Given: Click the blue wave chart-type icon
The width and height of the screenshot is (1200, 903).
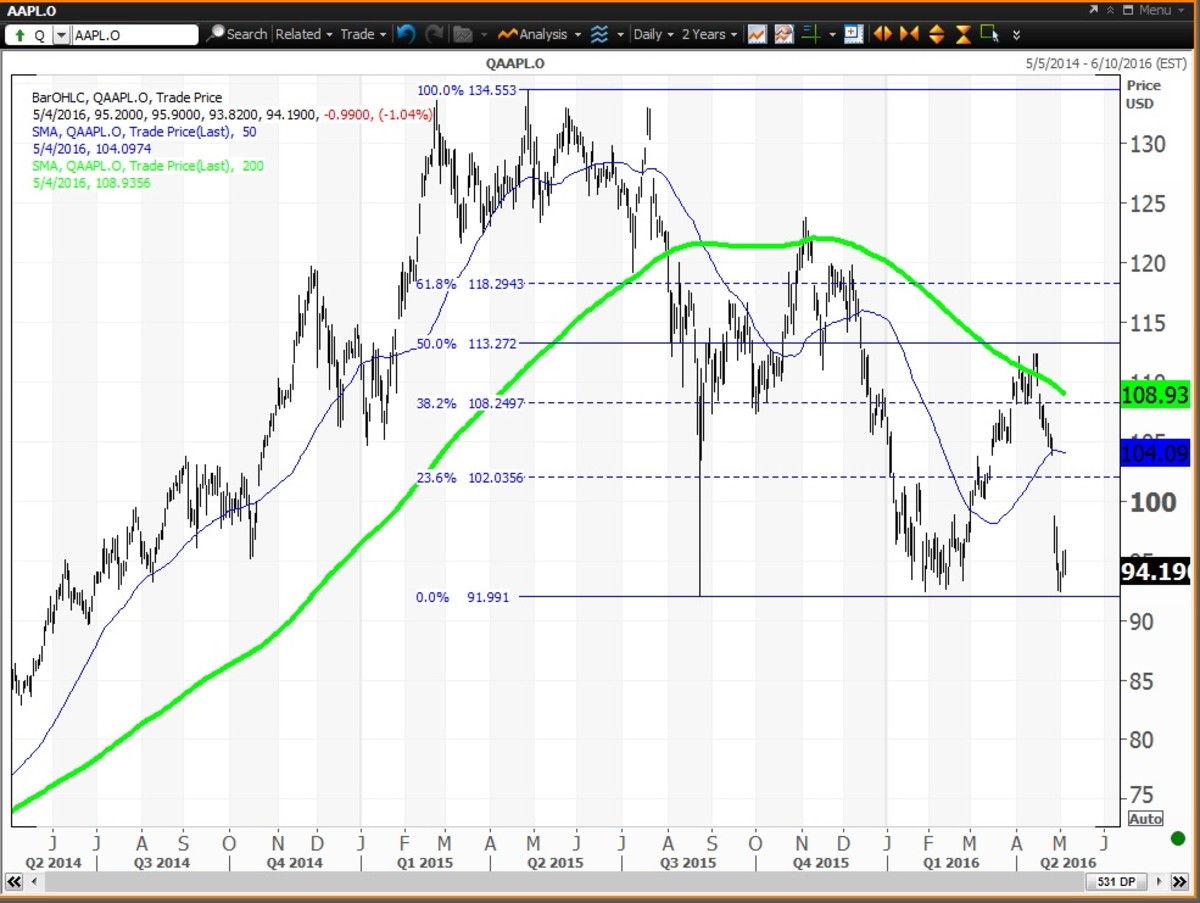Looking at the screenshot, I should 599,34.
